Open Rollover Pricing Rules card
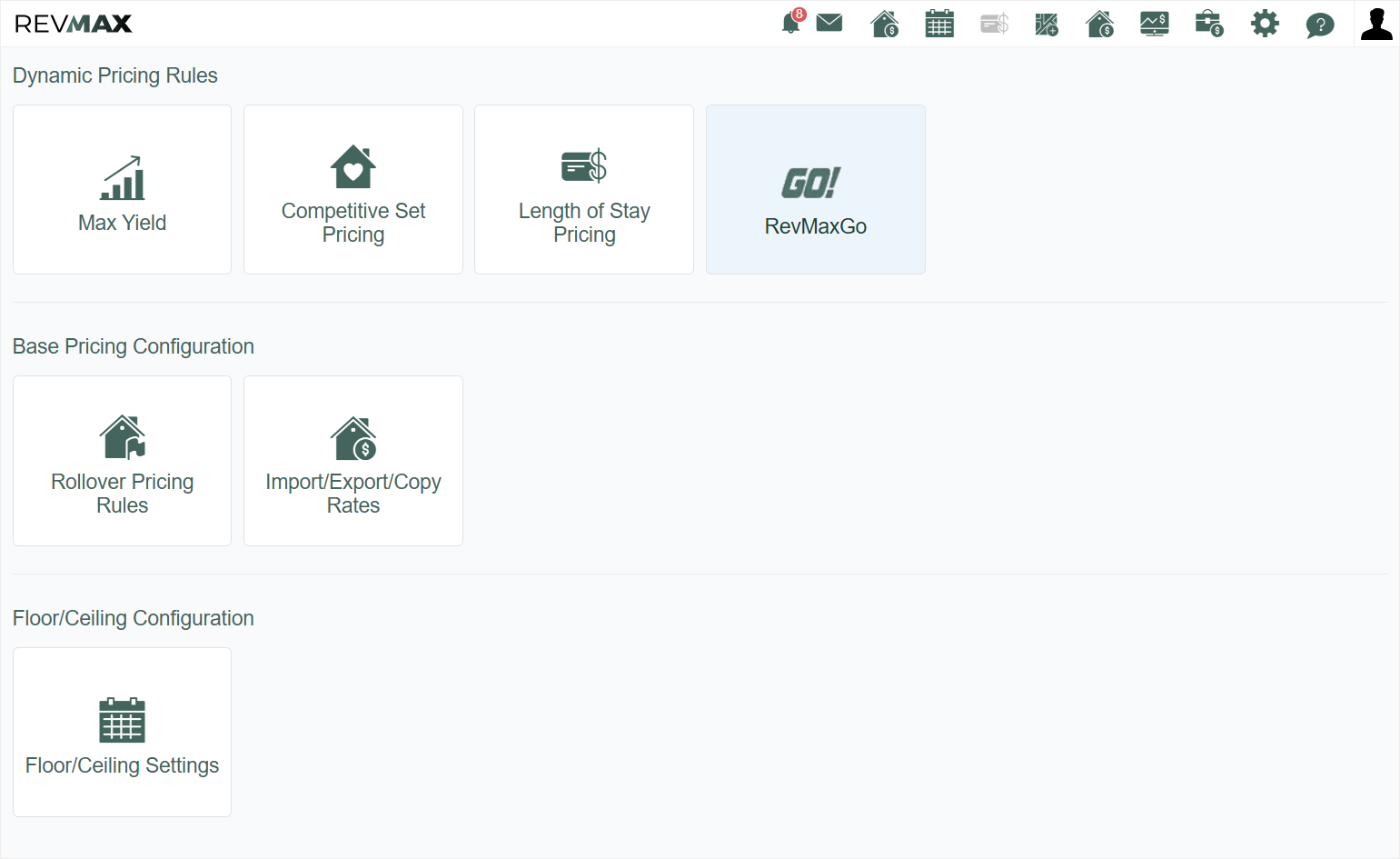 point(123,461)
